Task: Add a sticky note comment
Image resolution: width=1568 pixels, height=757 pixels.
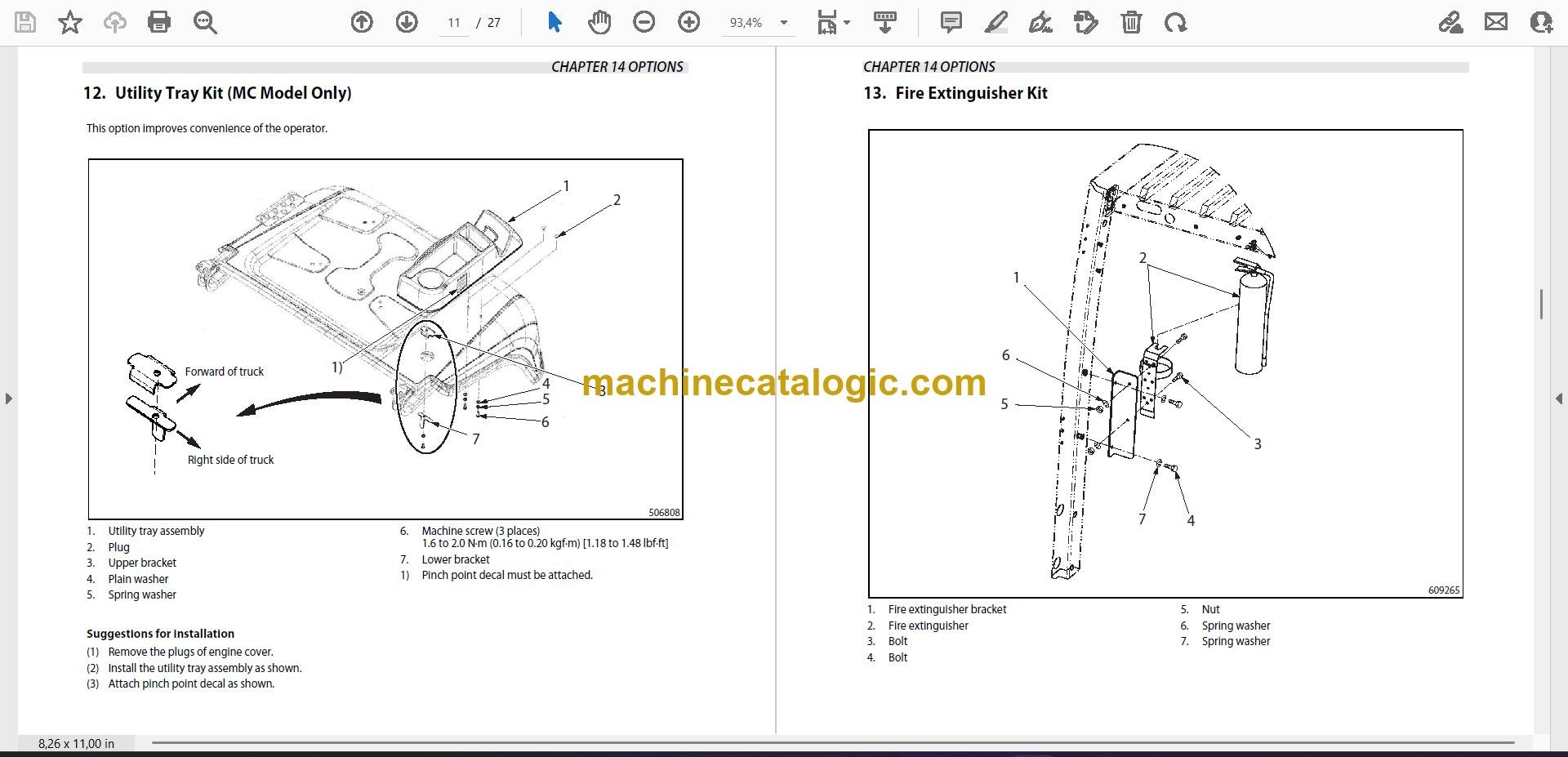Action: point(951,22)
